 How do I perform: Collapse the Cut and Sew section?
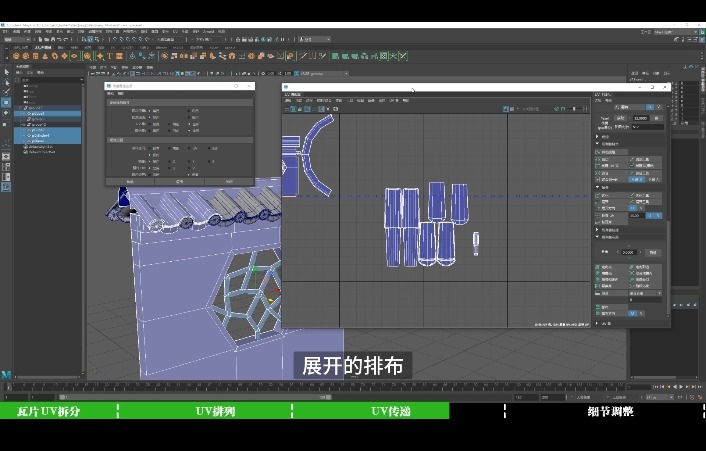[x=597, y=144]
